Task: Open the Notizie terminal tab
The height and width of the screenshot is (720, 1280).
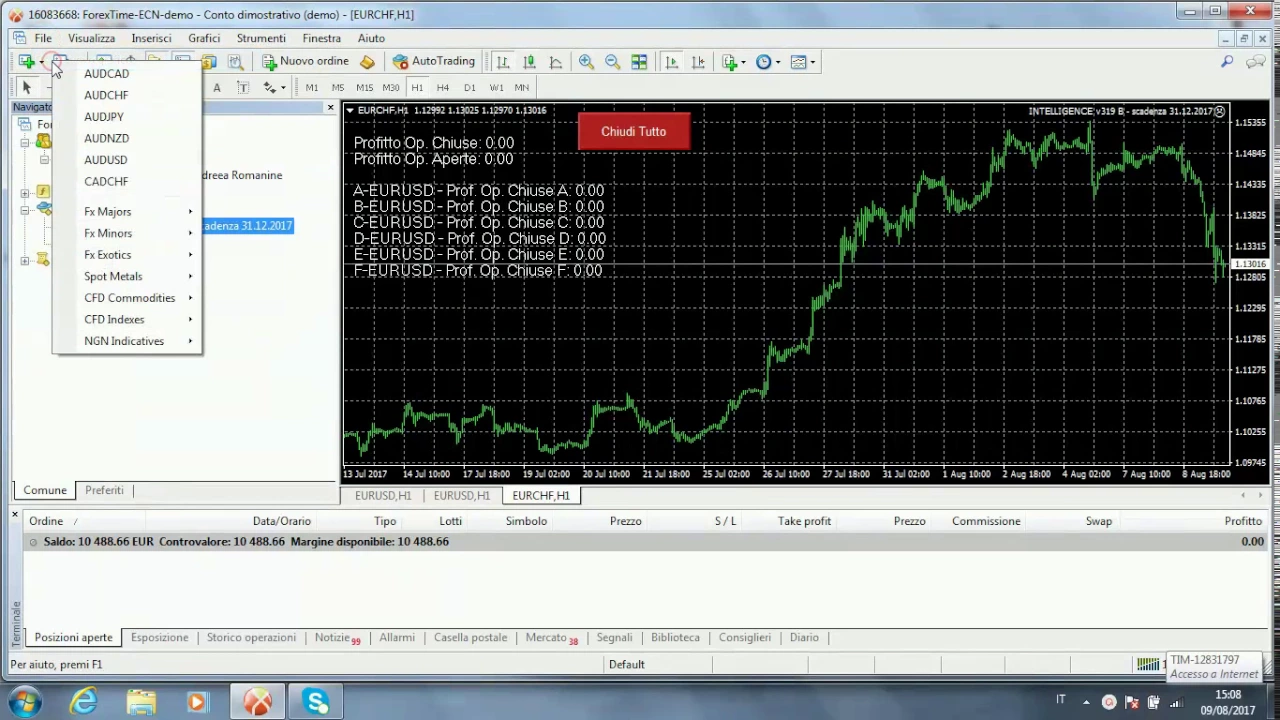Action: (337, 638)
